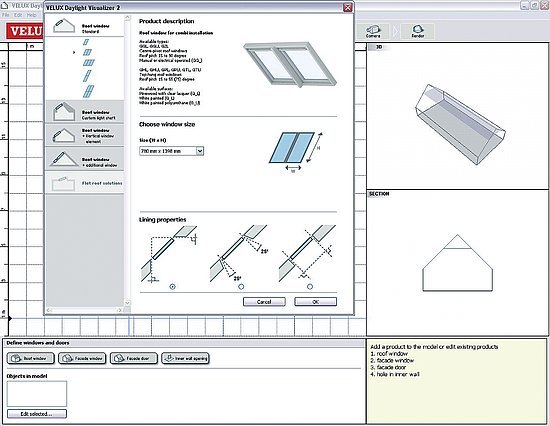Select the 25-degree lining option
The width and height of the screenshot is (550, 426).
[241, 287]
